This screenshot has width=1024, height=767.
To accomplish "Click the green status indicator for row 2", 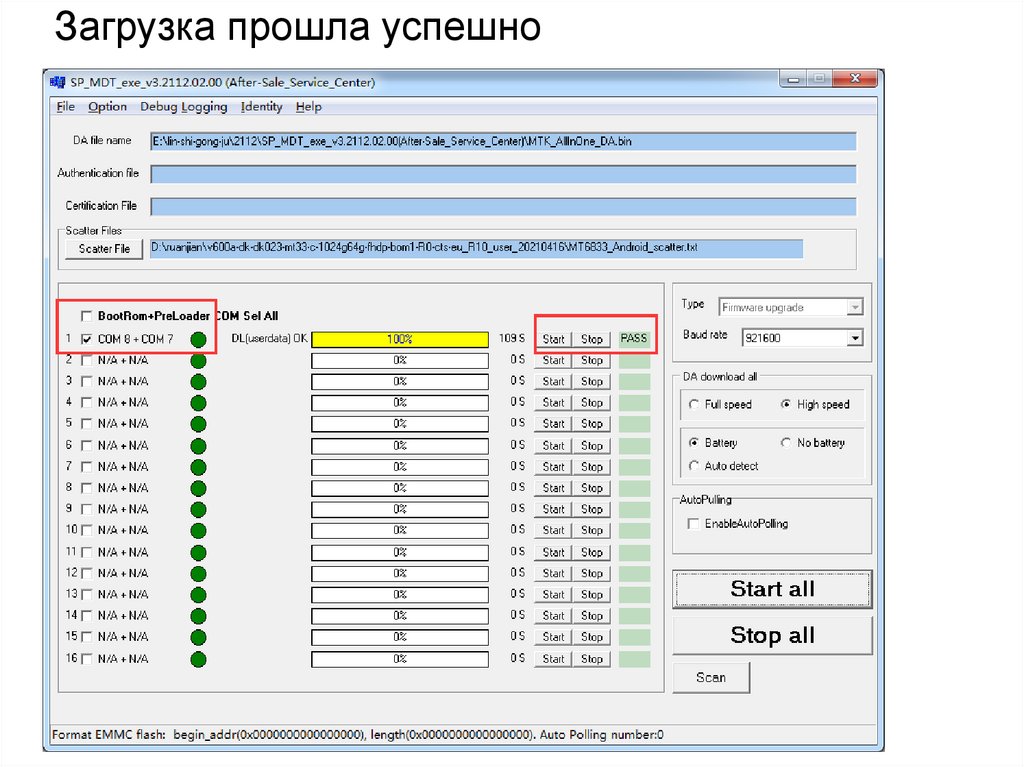I will (x=199, y=361).
